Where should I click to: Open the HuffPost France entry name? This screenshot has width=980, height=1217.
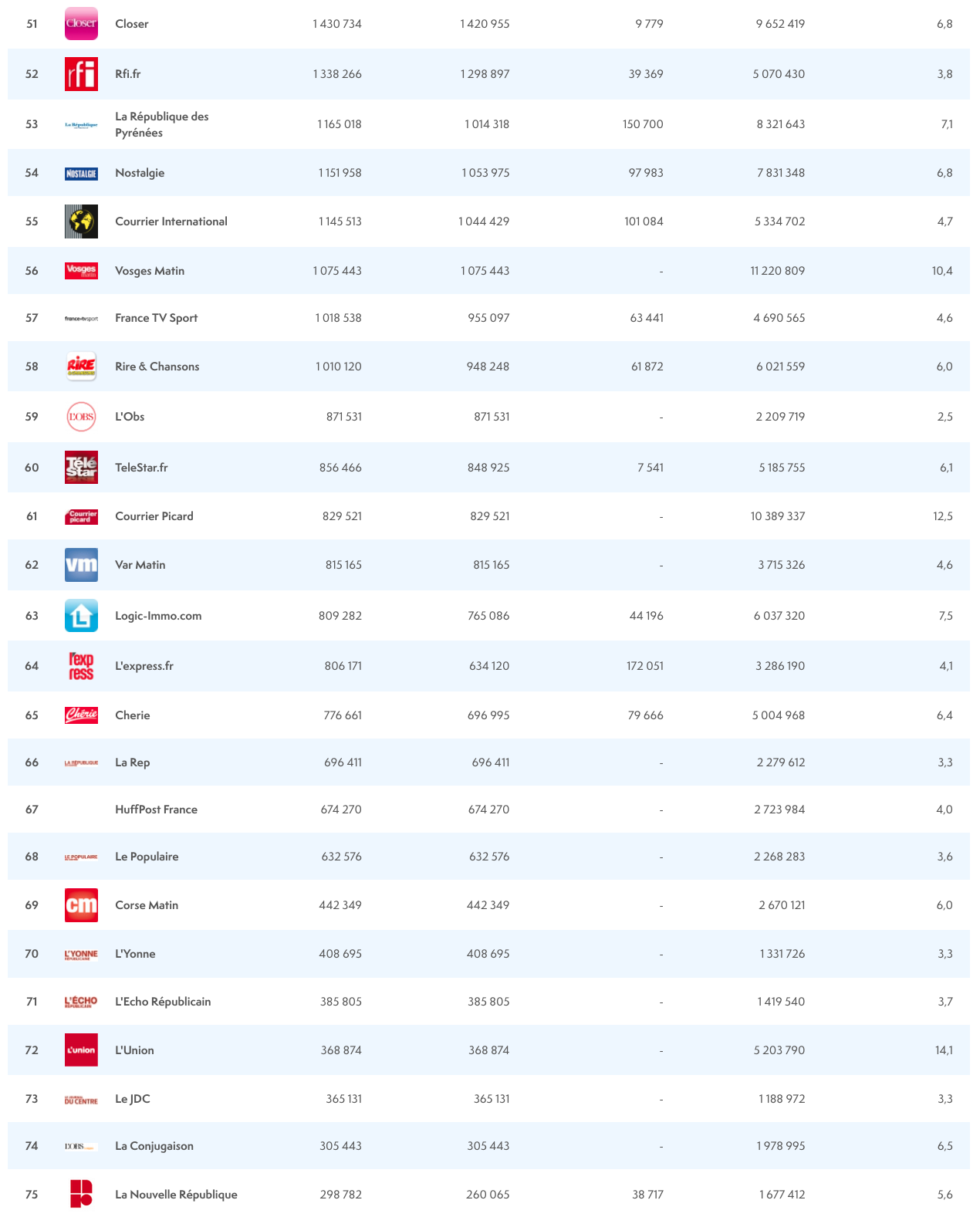156,810
